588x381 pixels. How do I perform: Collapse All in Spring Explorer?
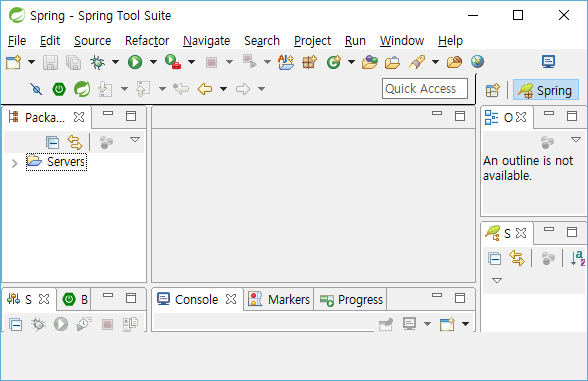[x=495, y=259]
